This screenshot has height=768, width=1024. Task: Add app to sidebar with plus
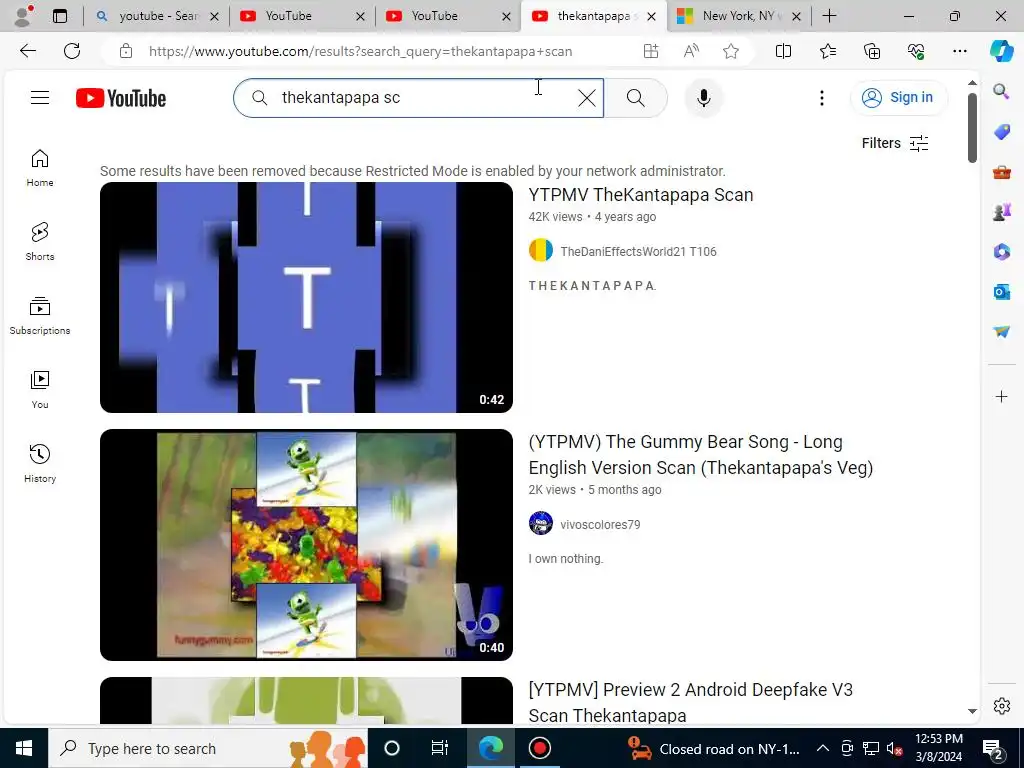click(1001, 396)
